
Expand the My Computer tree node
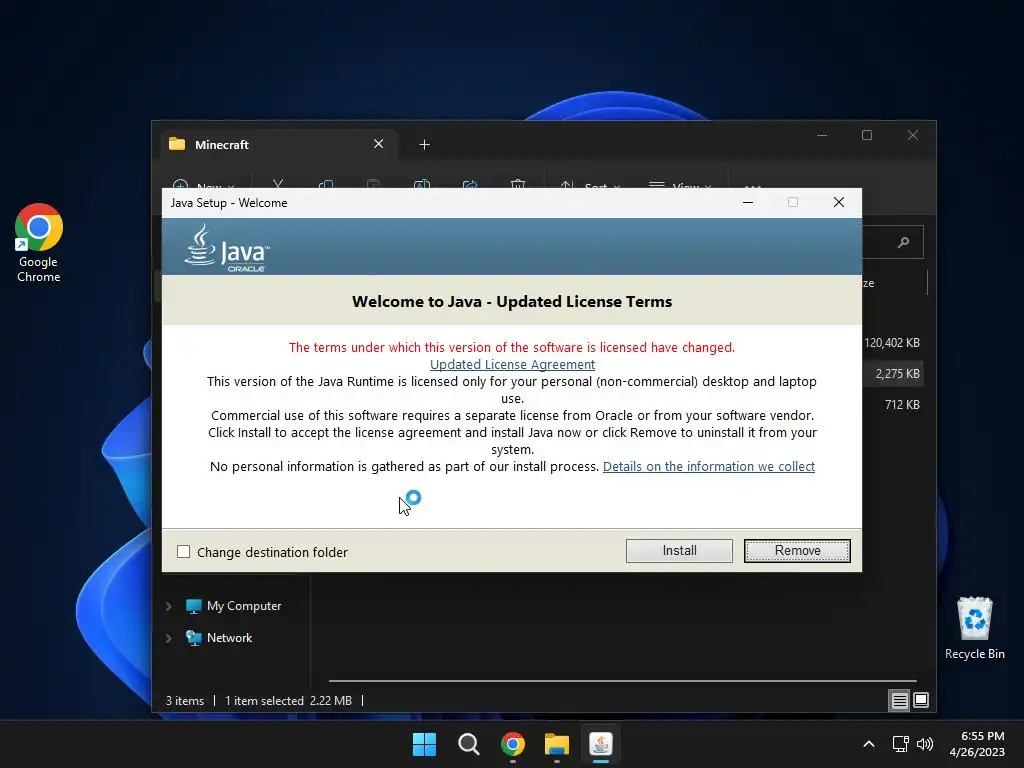[x=168, y=606]
